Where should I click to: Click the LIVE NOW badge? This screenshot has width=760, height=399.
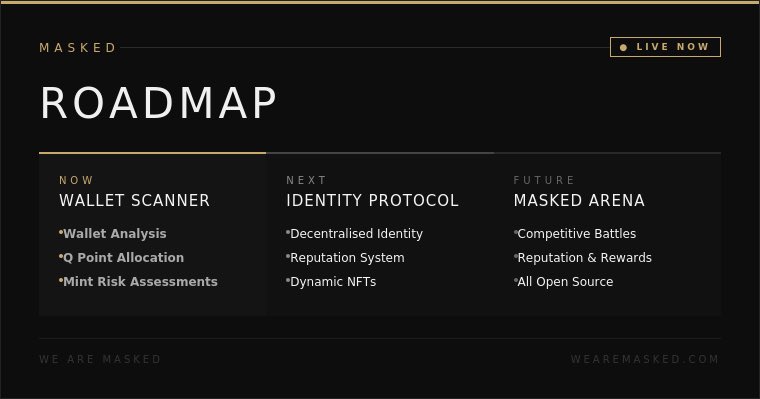coord(665,47)
